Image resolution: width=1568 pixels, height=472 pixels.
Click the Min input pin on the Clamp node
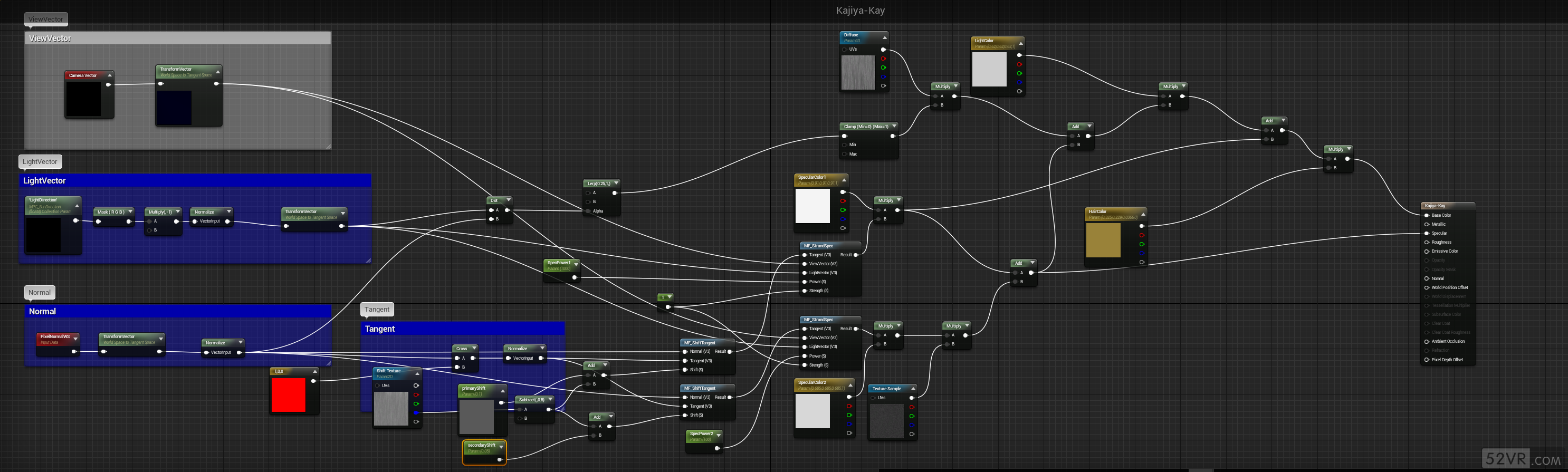[x=844, y=145]
